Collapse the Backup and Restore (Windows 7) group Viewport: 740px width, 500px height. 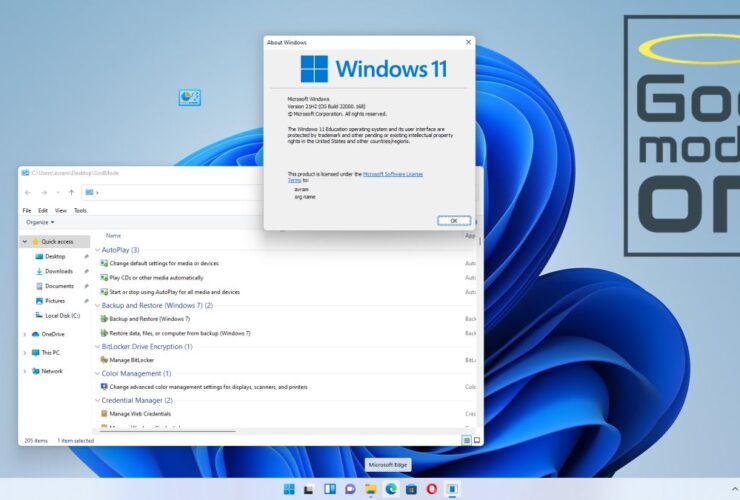[98, 305]
